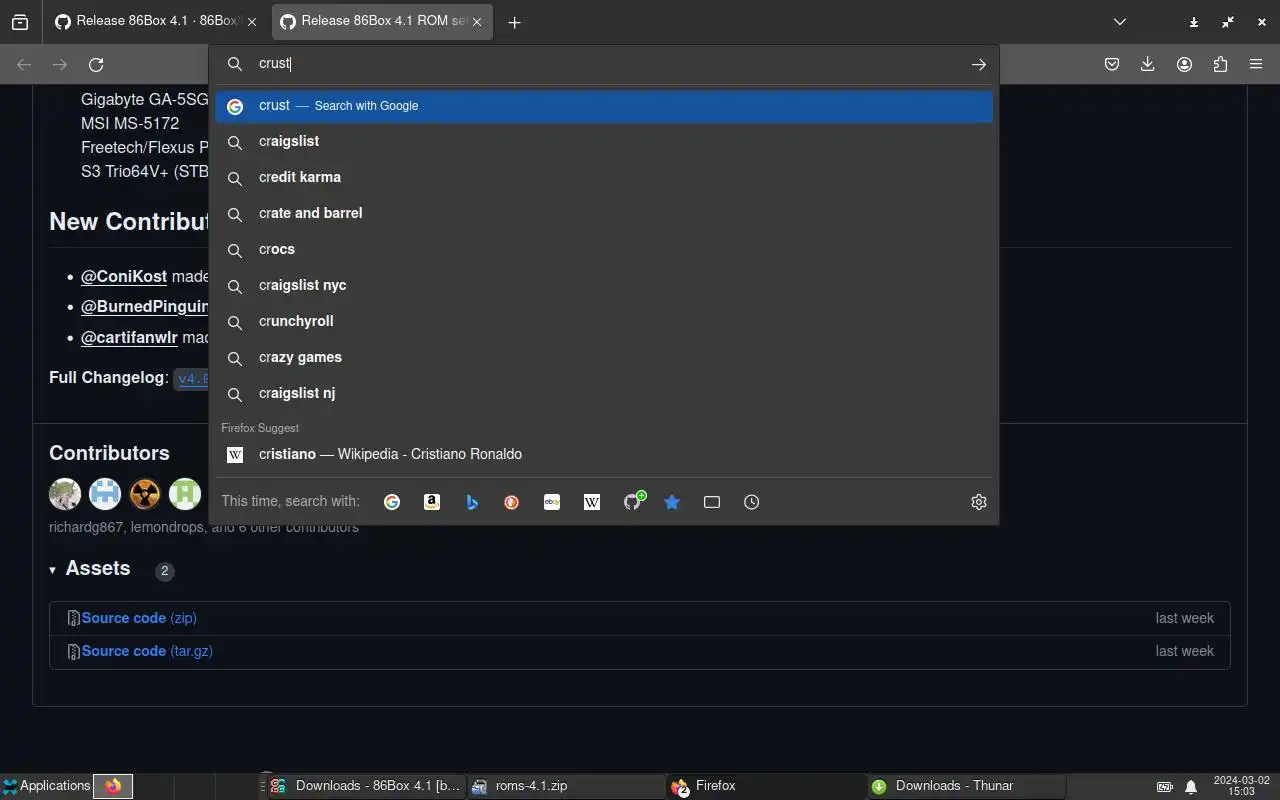
Task: Open @ConiKost contributor profile link
Action: [x=124, y=276]
